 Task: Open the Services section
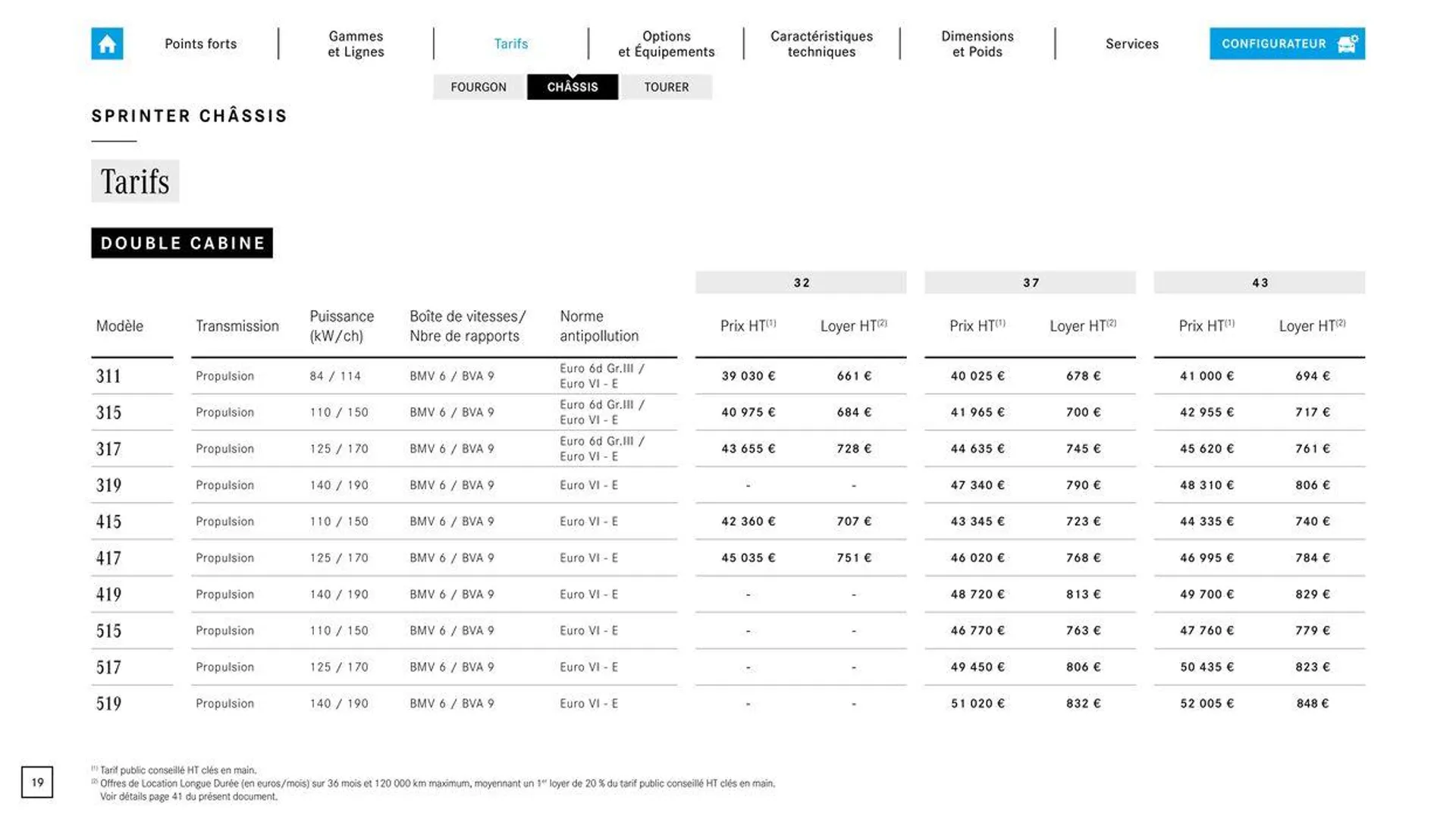(1132, 44)
